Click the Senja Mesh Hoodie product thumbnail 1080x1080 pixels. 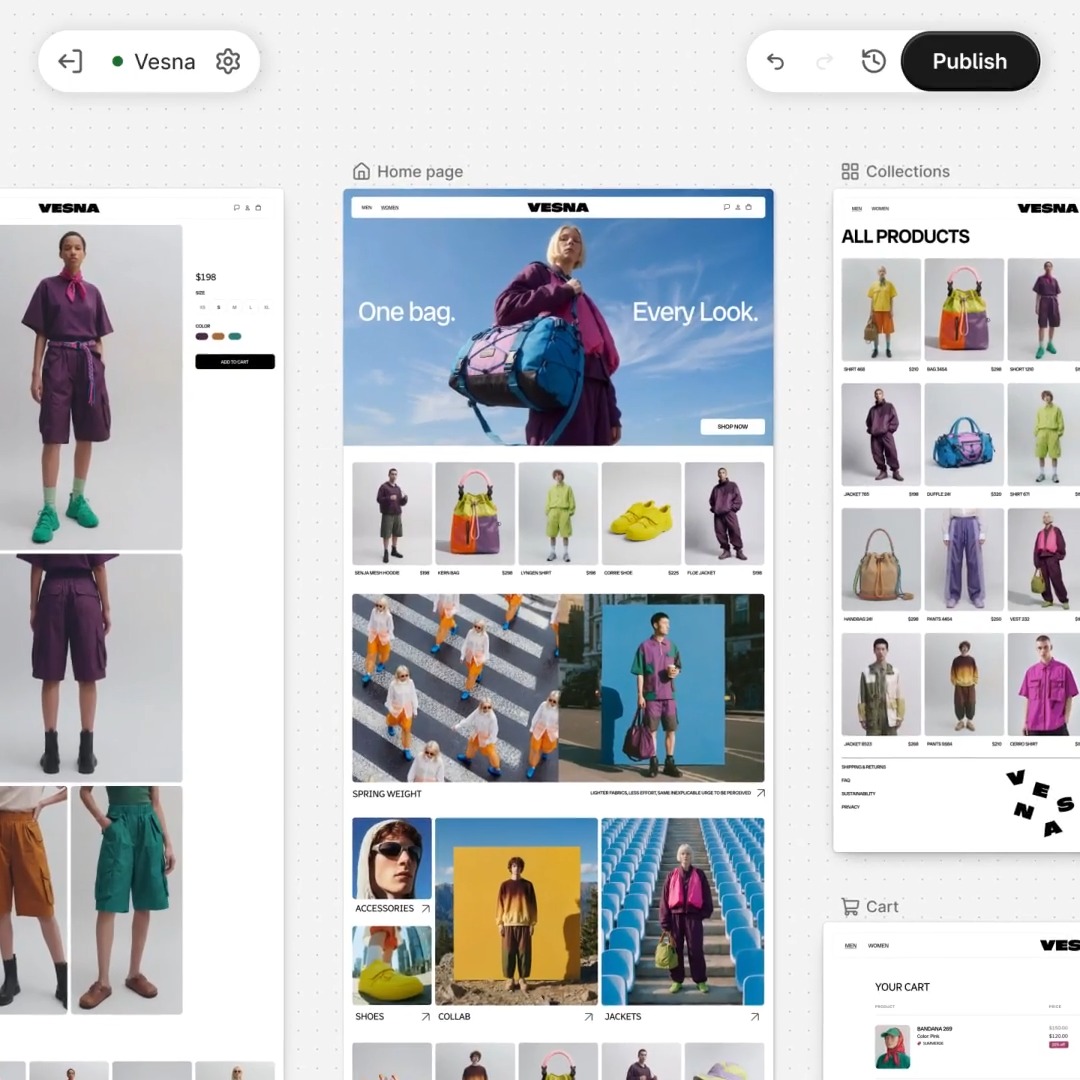coord(392,514)
